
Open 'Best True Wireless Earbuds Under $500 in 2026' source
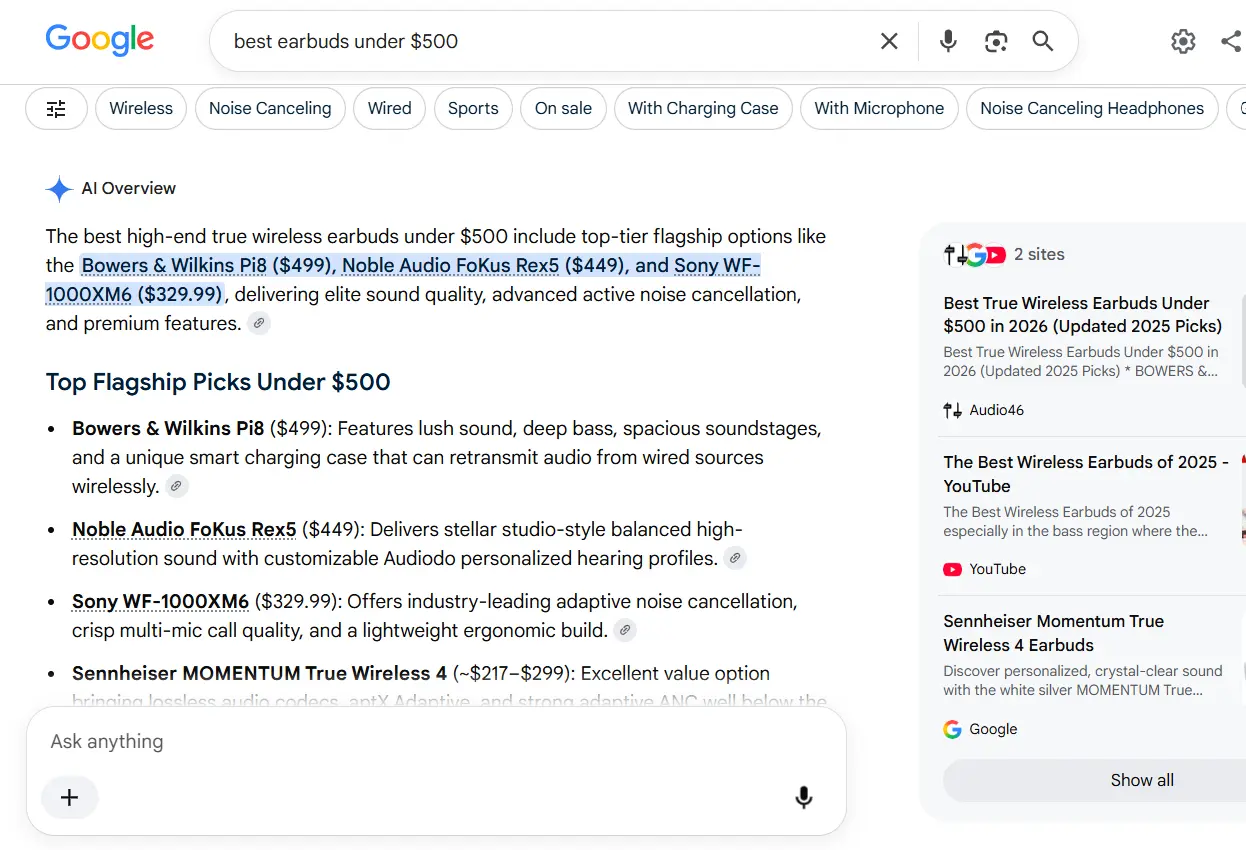pyautogui.click(x=1083, y=314)
